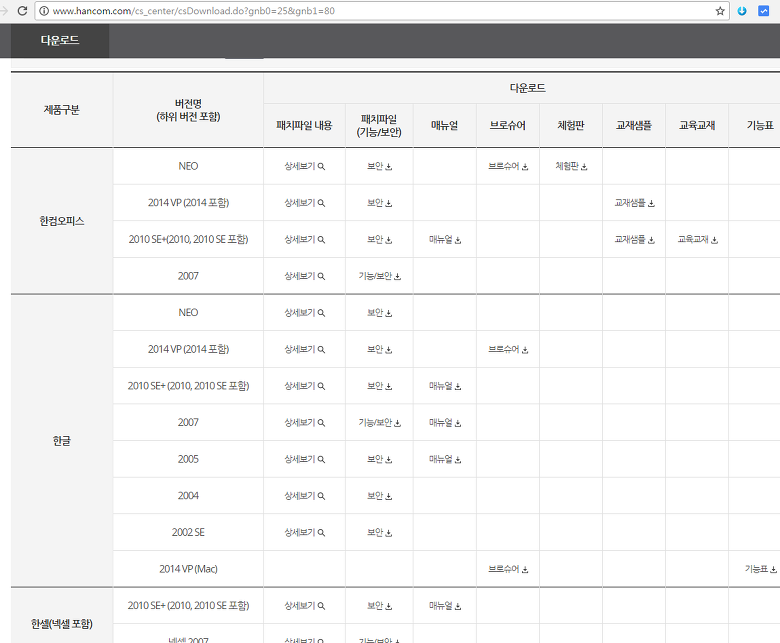Screen dimensions: 780x643
Task: Download the 브로슈어 for 한컴오피스 NEO
Action: tap(508, 167)
